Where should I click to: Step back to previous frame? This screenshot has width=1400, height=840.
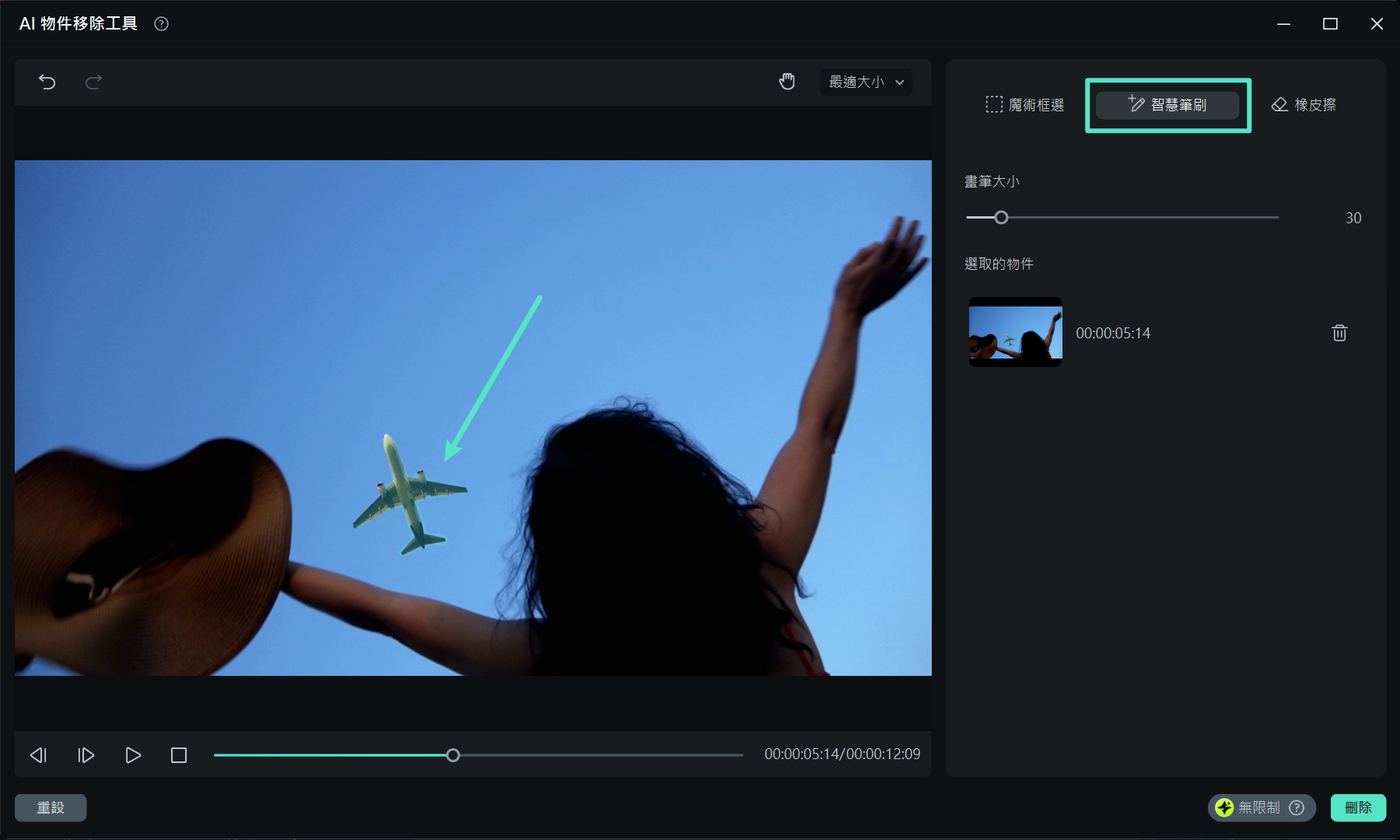click(x=38, y=755)
